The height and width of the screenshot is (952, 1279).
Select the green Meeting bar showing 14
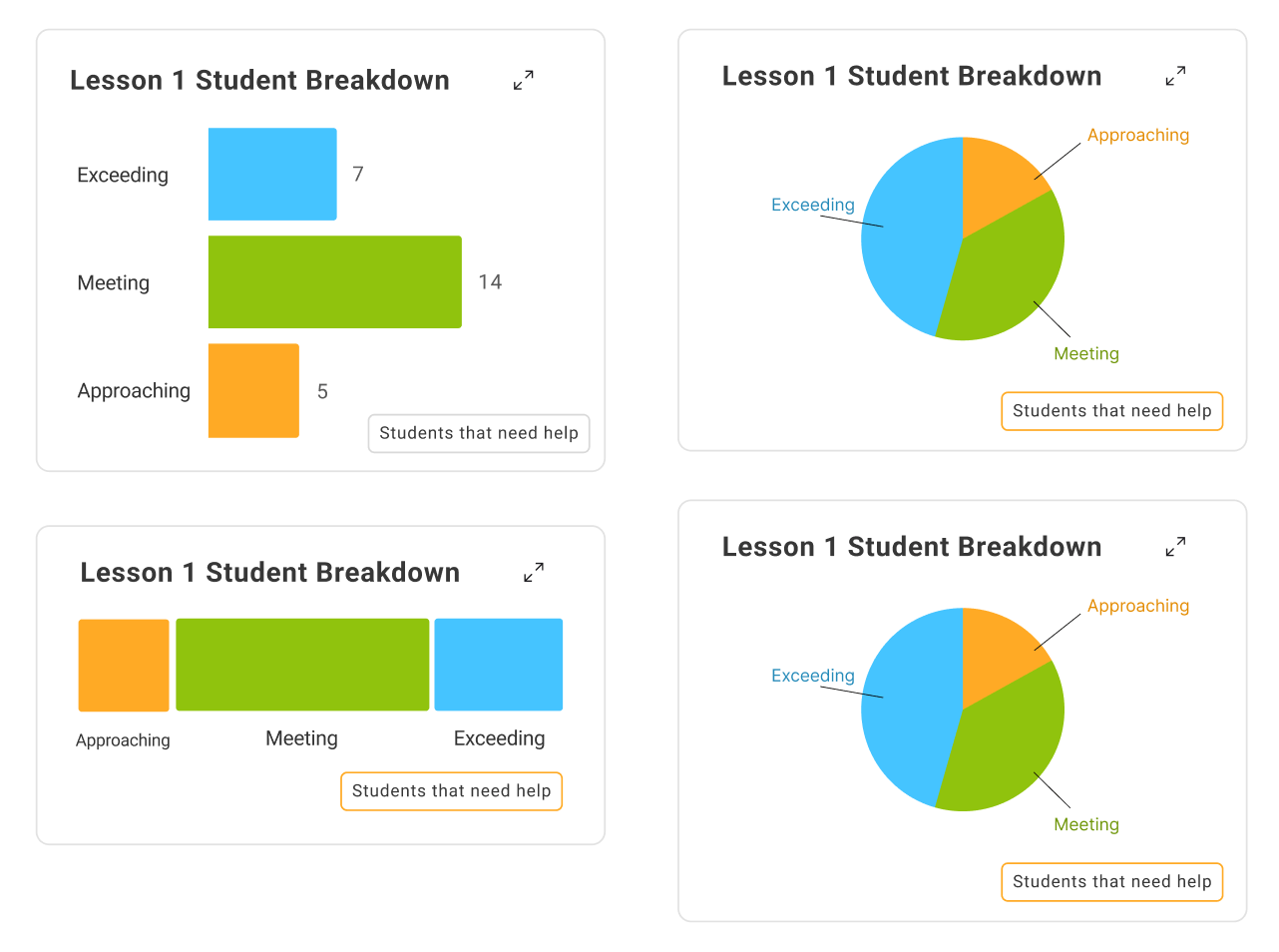point(335,281)
